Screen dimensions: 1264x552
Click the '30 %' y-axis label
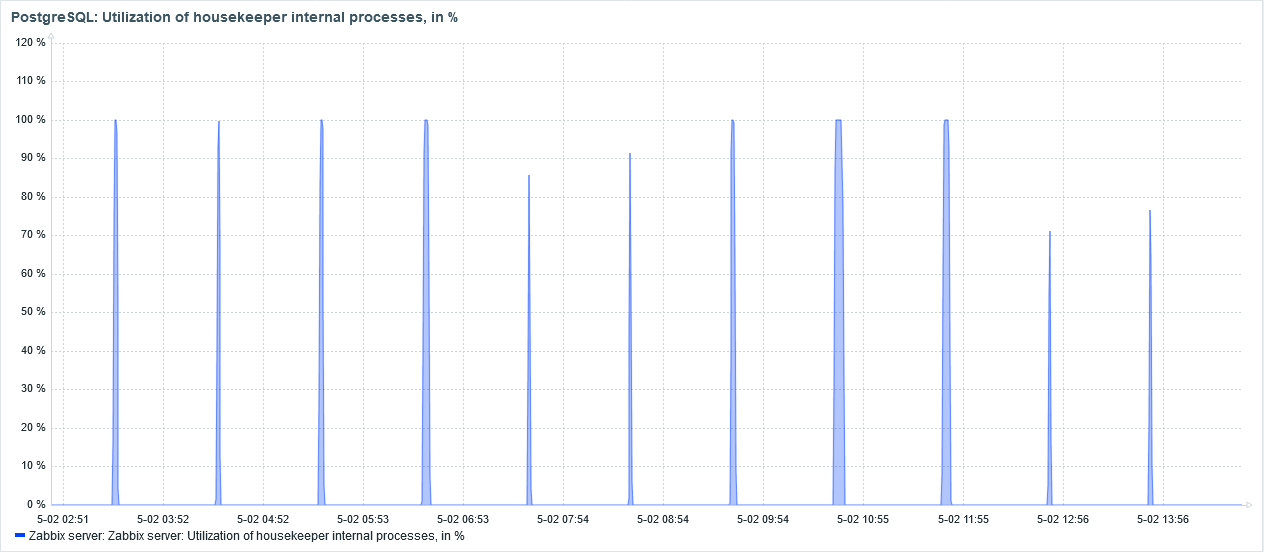[x=34, y=389]
